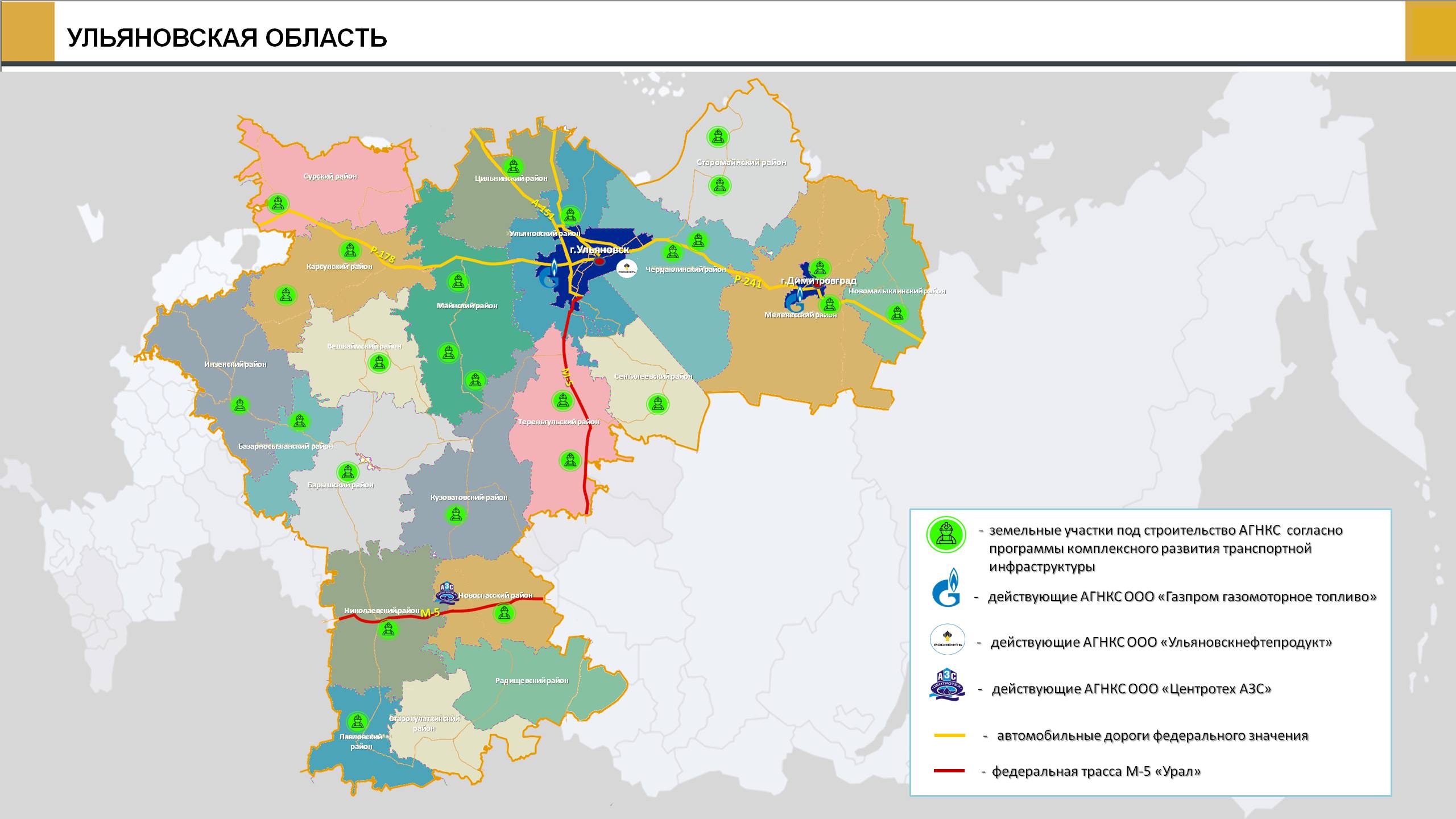
Task: Select green icon below Старомайнский район label
Action: pos(719,185)
